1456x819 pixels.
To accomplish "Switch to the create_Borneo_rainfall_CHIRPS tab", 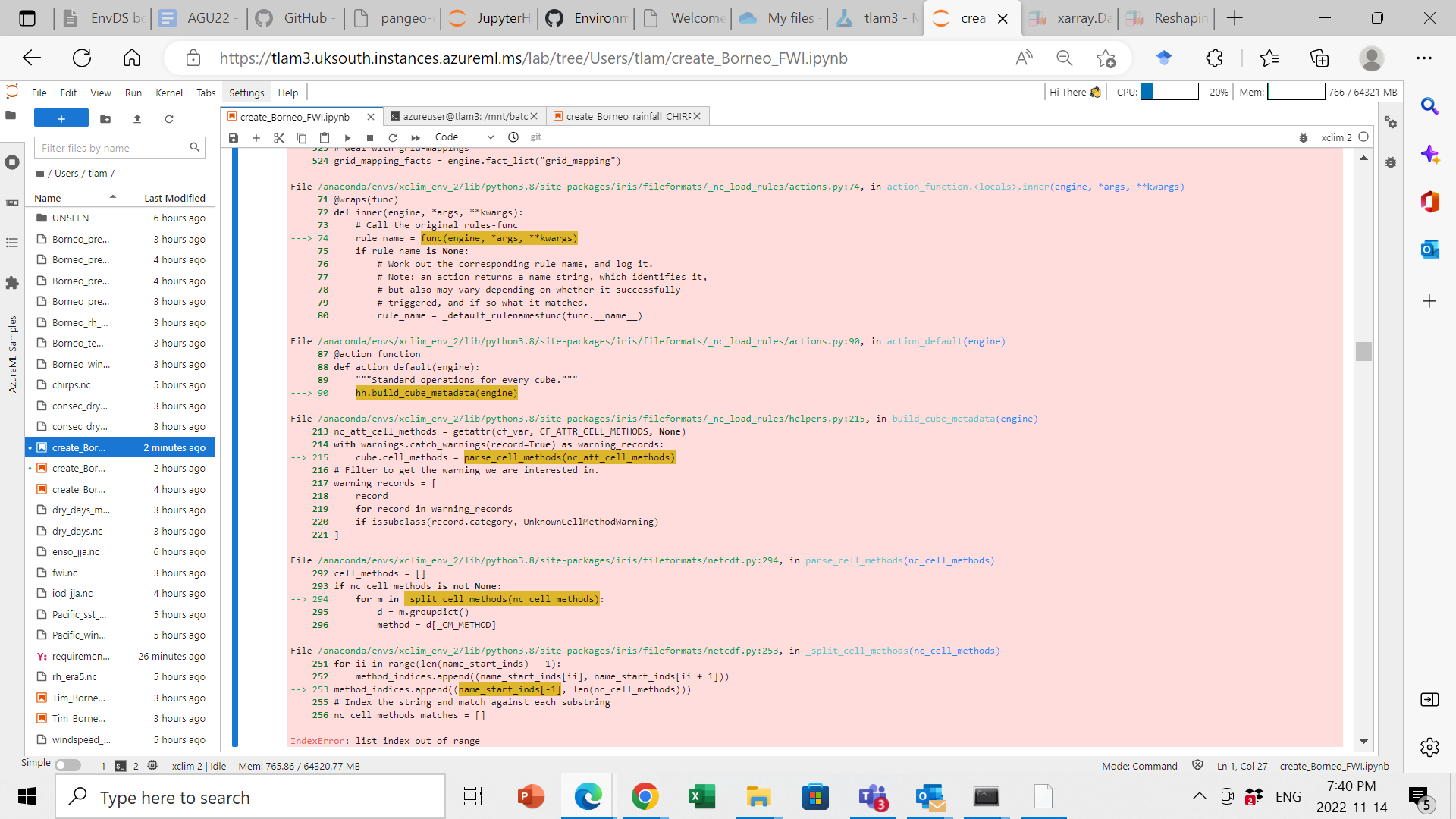I will point(627,116).
